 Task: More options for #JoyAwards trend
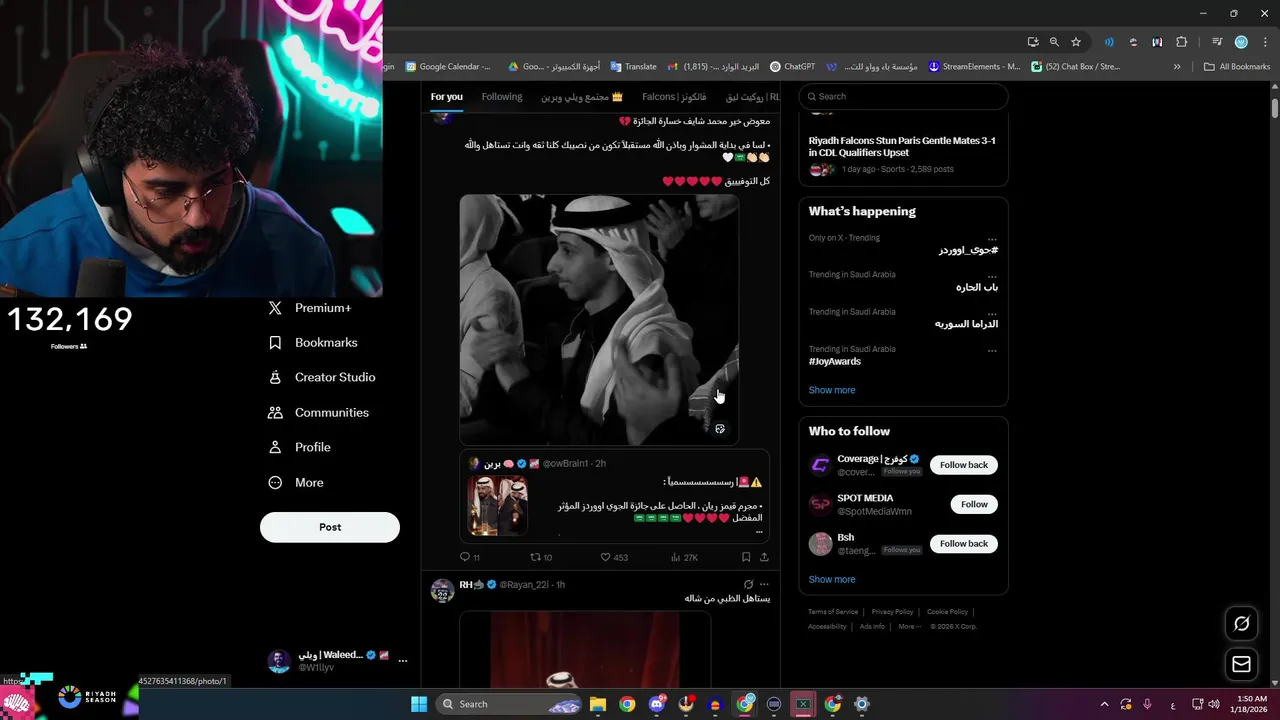tap(992, 350)
